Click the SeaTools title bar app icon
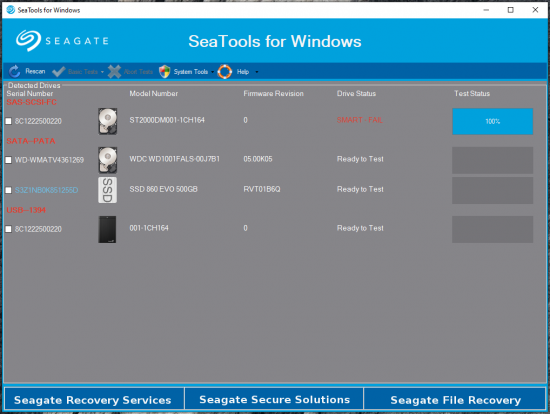The width and height of the screenshot is (550, 414). point(11,10)
